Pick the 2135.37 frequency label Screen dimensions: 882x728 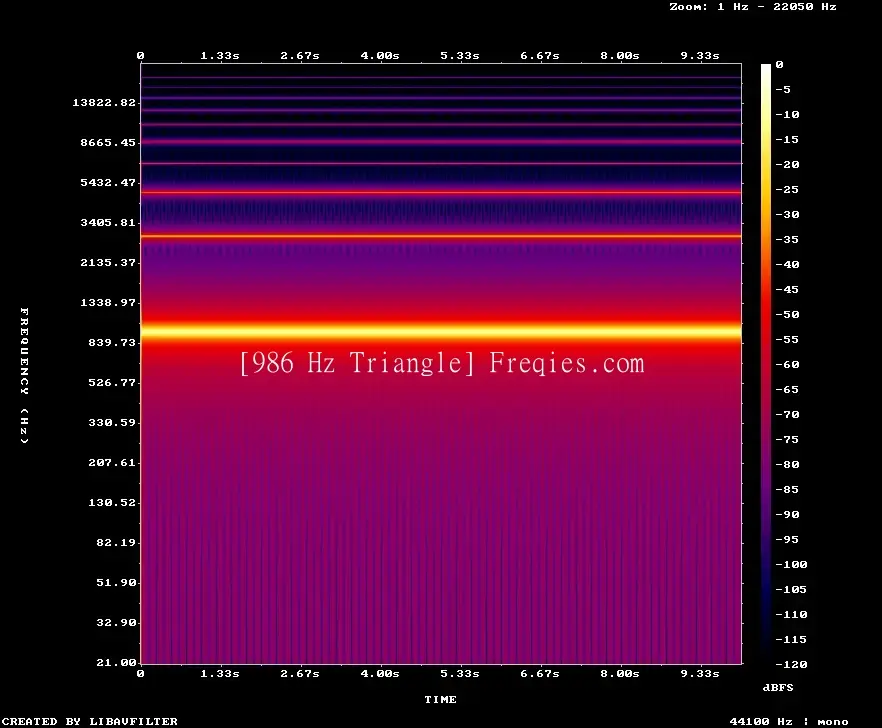(108, 262)
